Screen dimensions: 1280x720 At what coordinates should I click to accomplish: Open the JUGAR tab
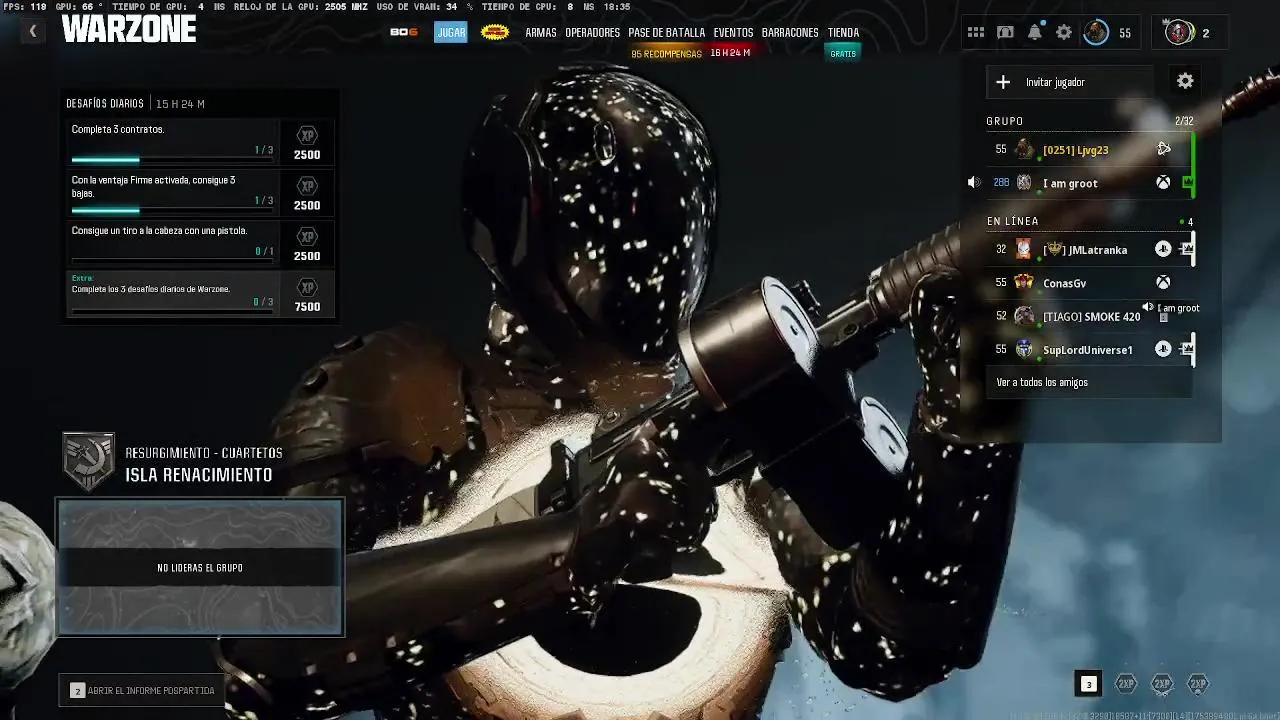451,32
